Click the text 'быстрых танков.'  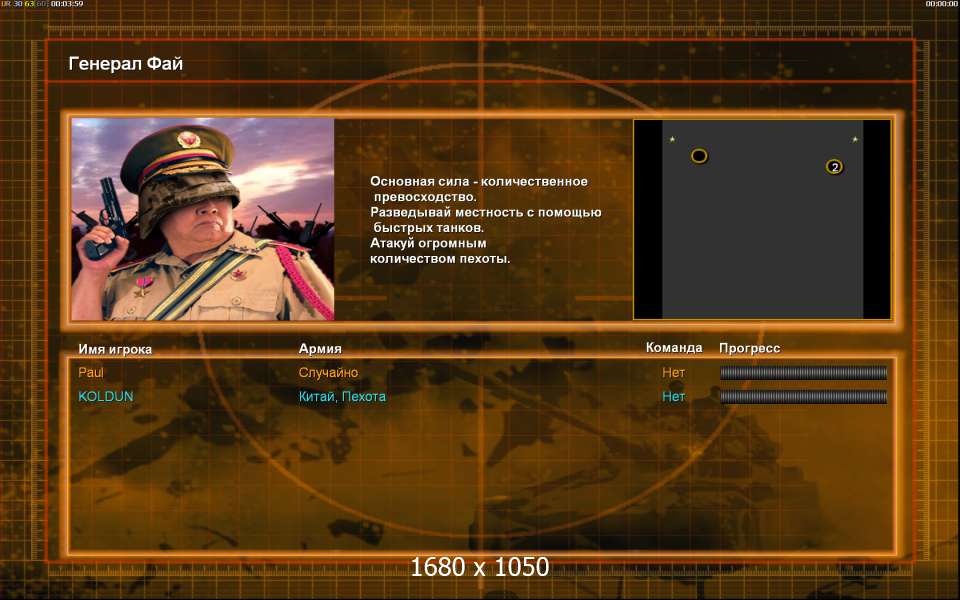[429, 228]
